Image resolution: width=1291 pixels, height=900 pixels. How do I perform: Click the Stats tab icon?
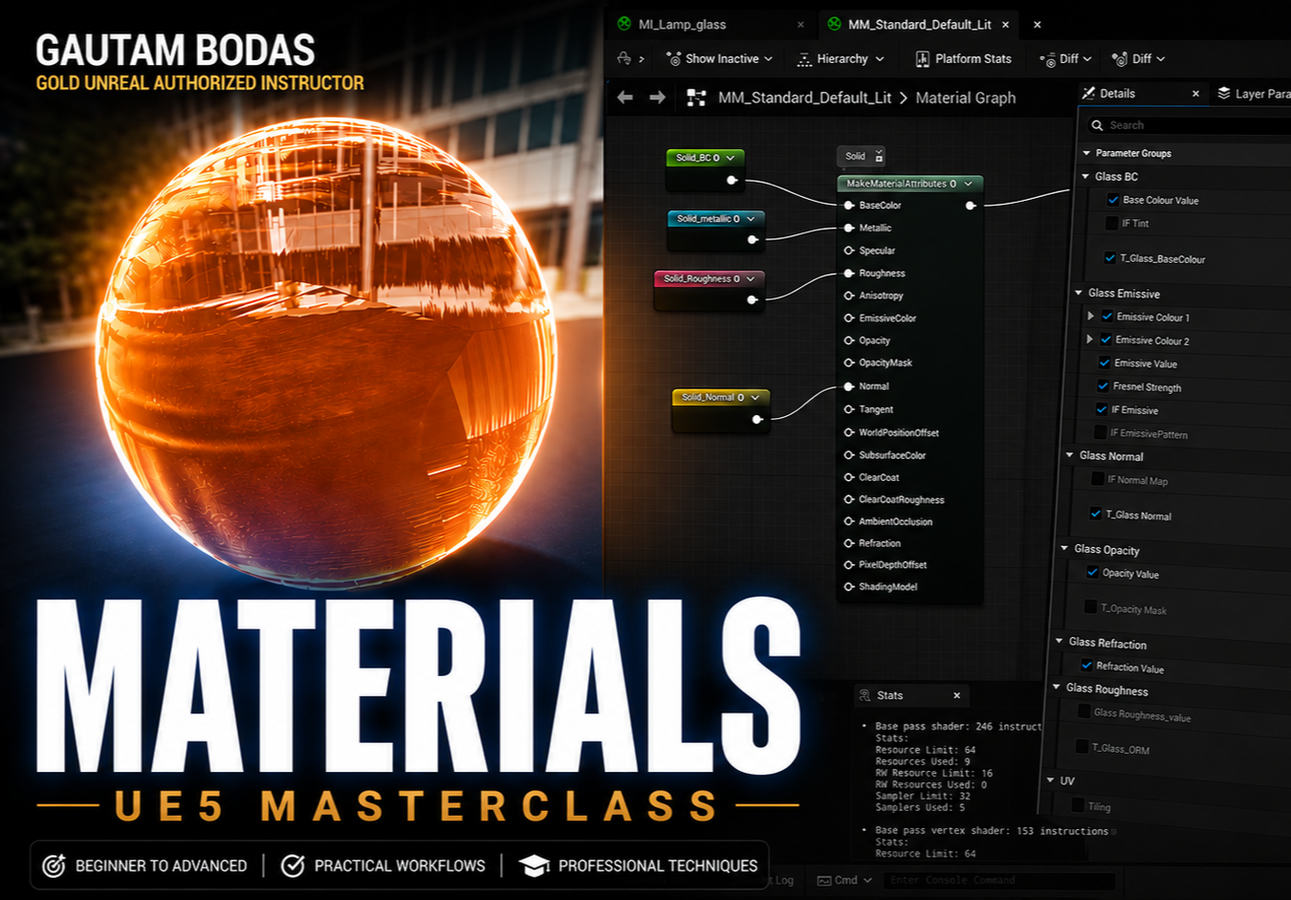click(863, 695)
